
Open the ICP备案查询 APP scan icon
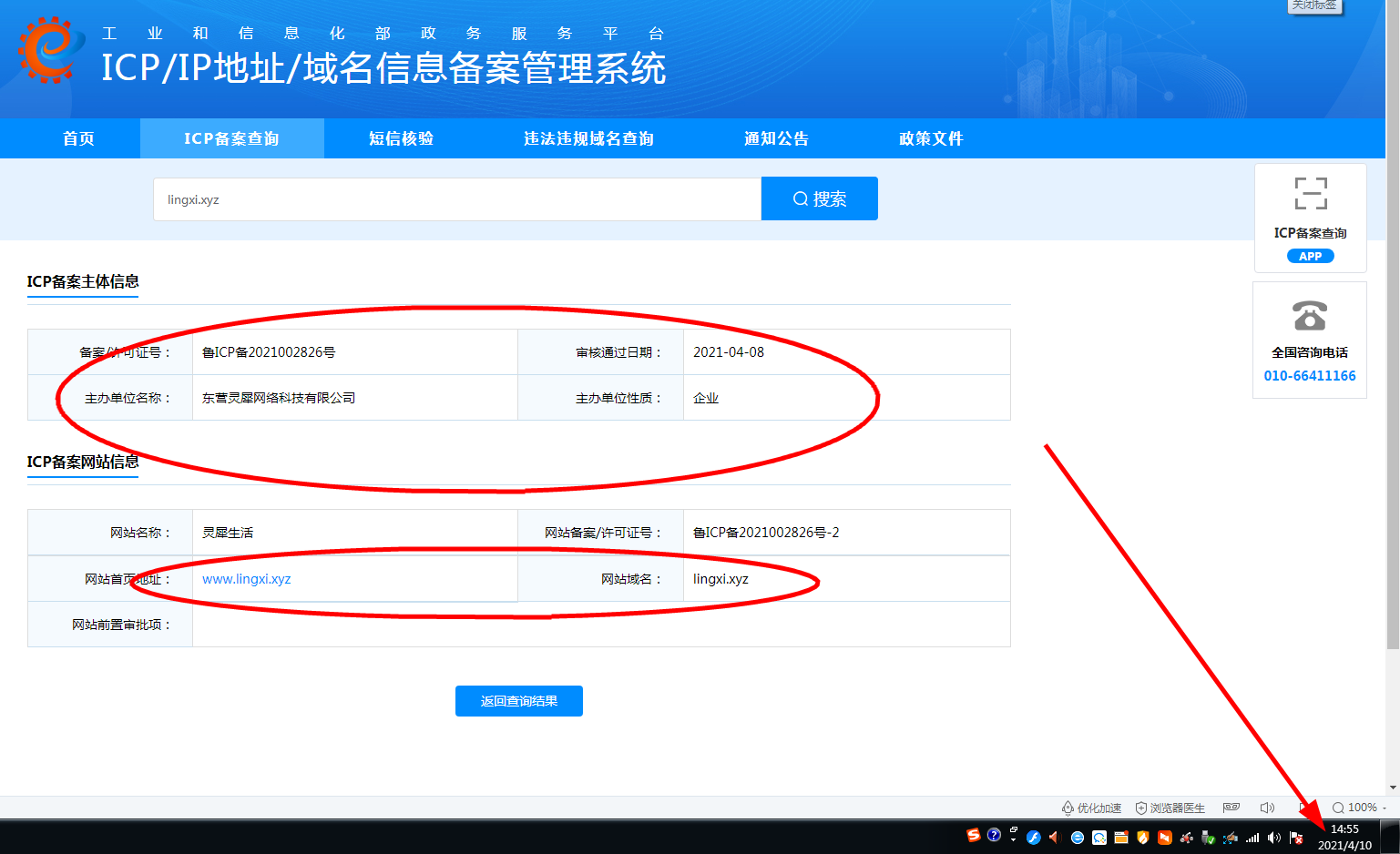coord(1311,194)
